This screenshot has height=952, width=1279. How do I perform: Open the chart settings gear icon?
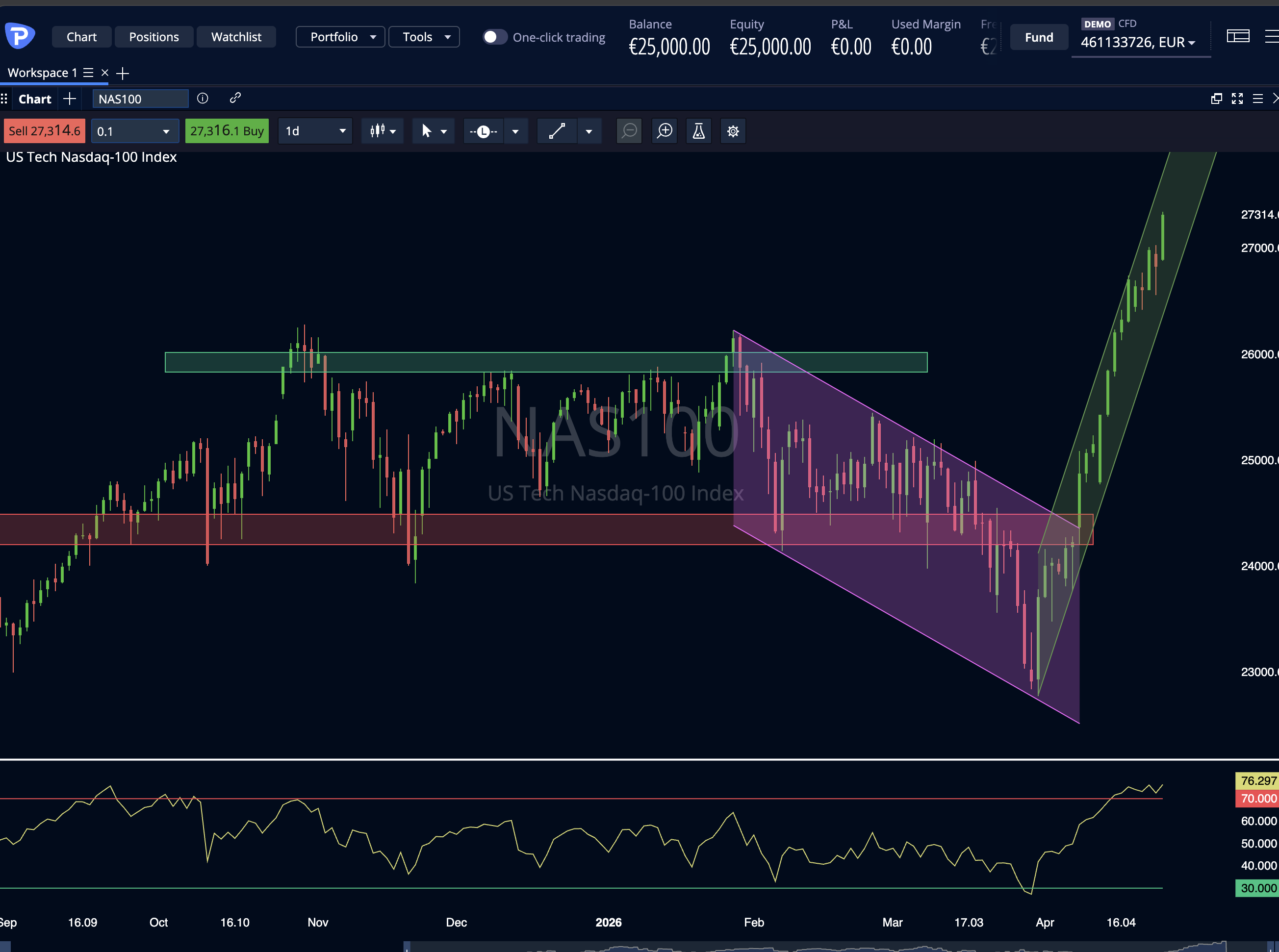pos(733,131)
